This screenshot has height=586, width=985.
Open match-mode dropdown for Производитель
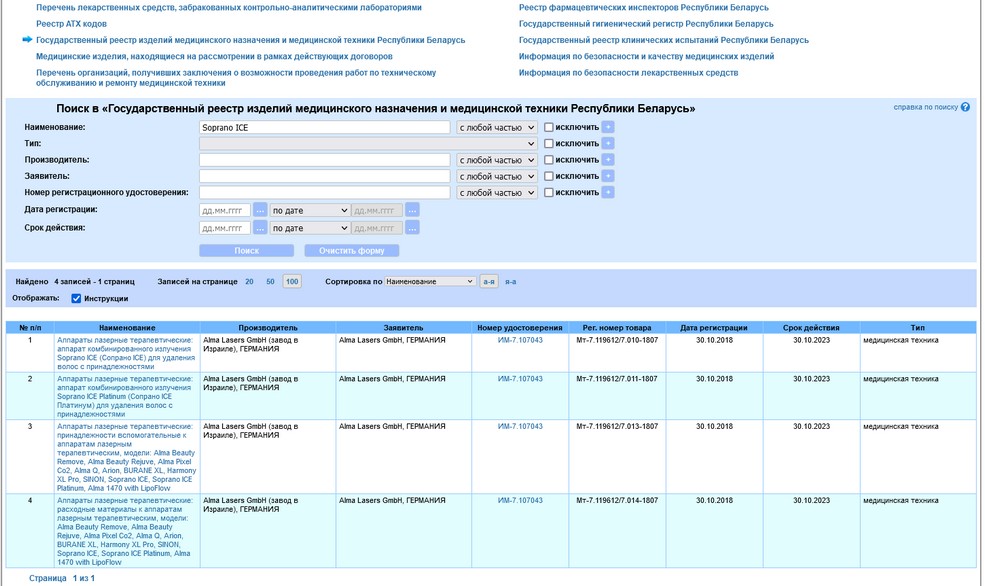[496, 160]
